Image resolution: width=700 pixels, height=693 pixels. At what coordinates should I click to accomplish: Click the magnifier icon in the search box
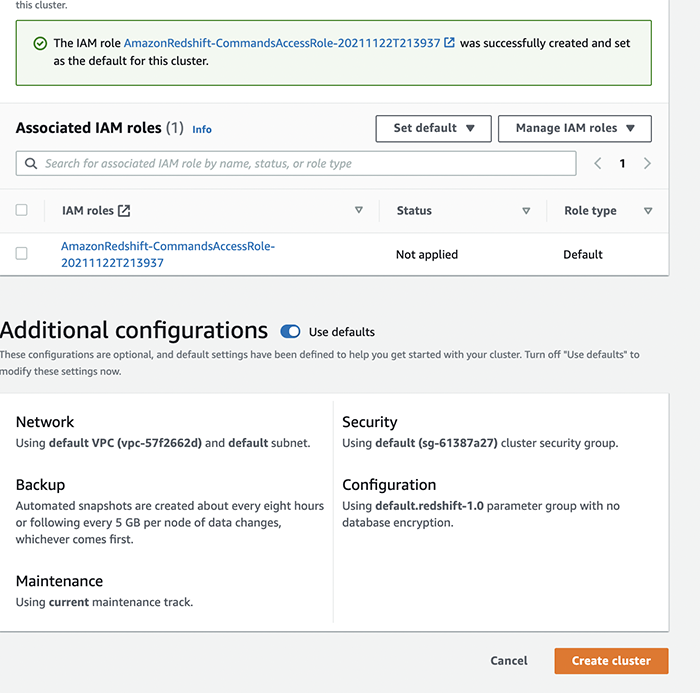pos(32,164)
